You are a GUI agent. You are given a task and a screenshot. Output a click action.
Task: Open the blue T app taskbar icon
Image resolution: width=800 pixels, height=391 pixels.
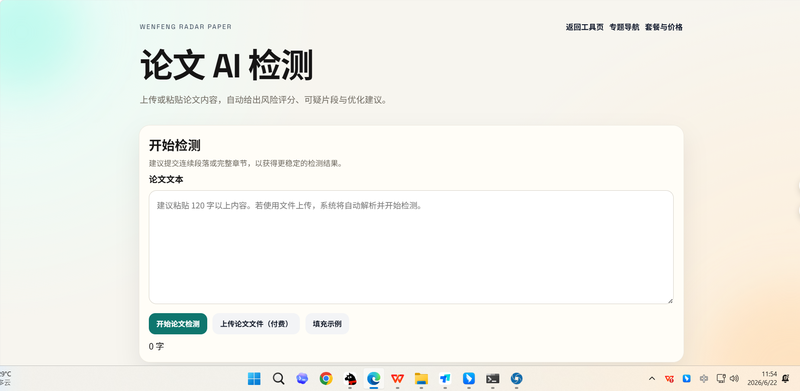445,378
